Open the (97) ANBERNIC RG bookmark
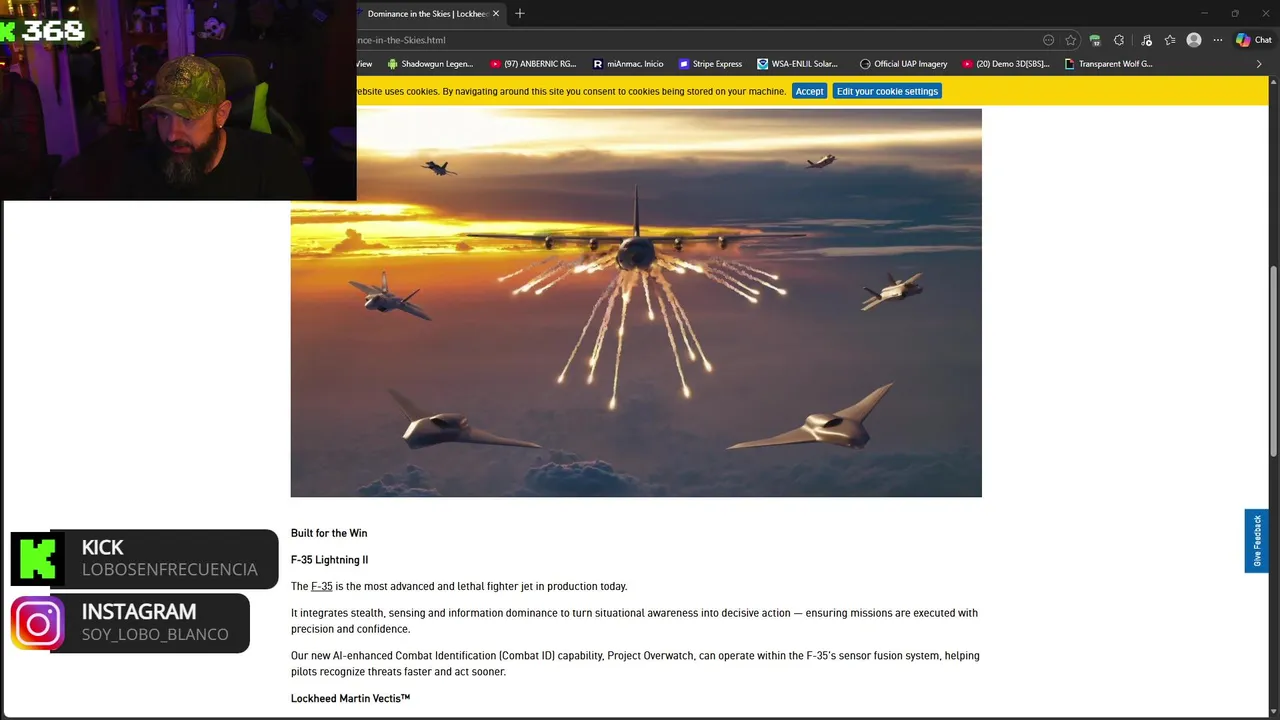 click(x=533, y=64)
